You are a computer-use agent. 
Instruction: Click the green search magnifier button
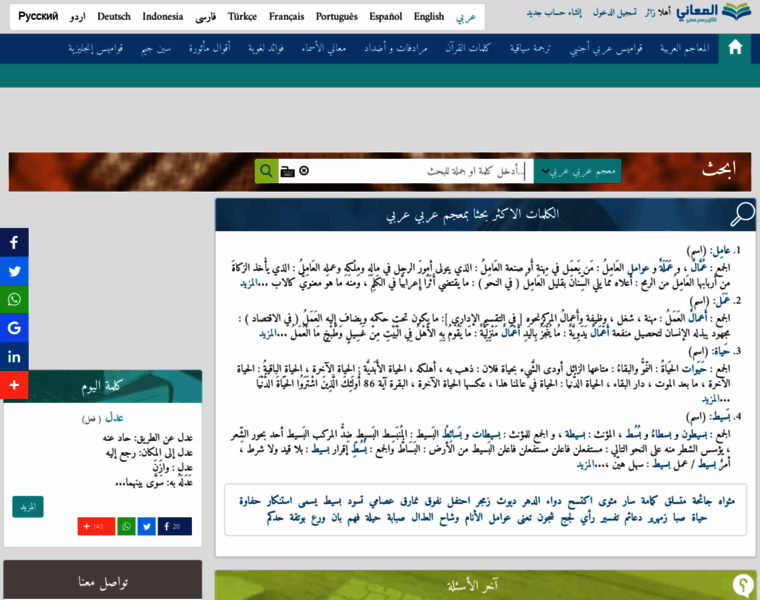tap(267, 171)
